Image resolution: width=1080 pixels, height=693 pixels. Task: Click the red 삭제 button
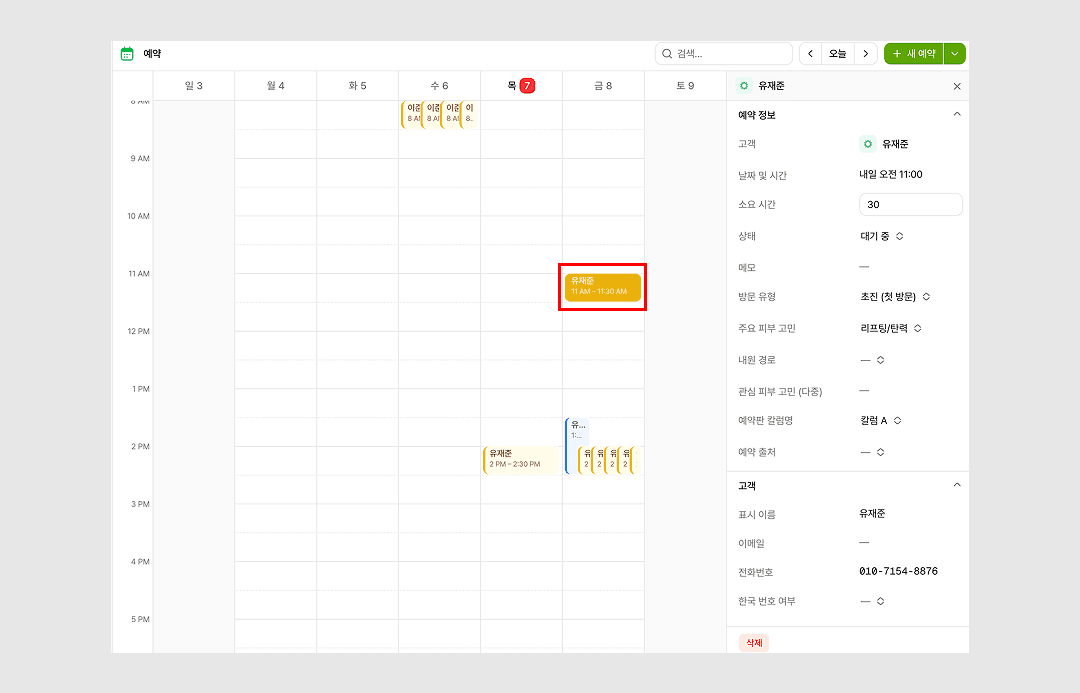coord(754,643)
